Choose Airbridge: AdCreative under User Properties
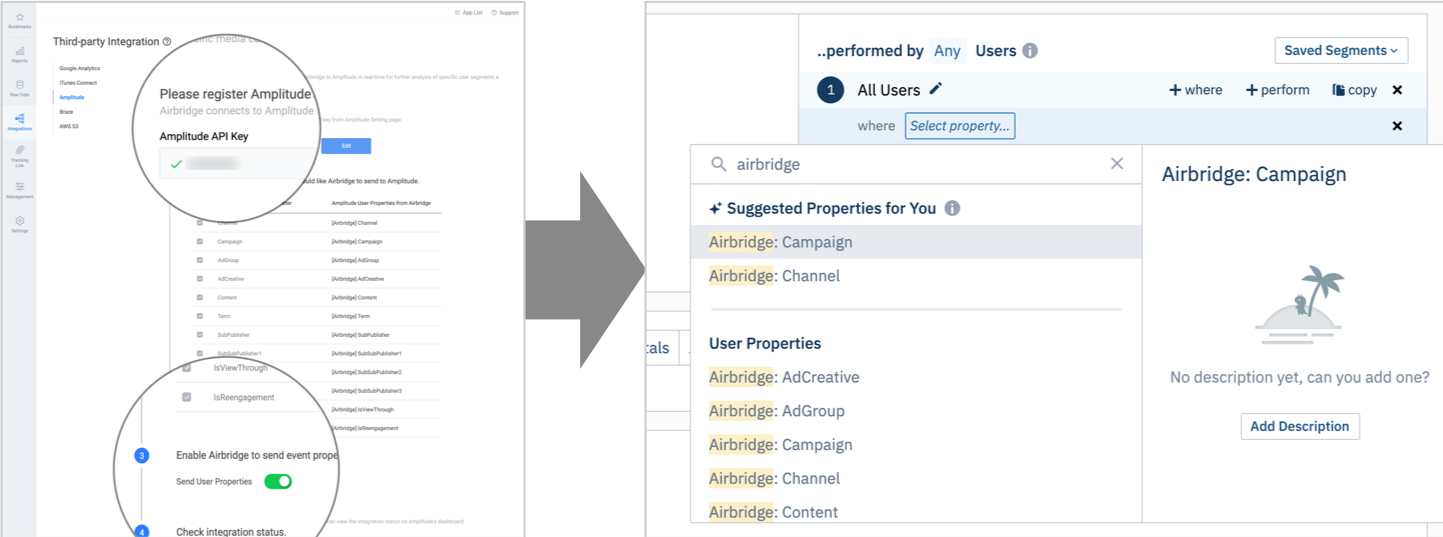This screenshot has height=537, width=1443. coord(784,377)
